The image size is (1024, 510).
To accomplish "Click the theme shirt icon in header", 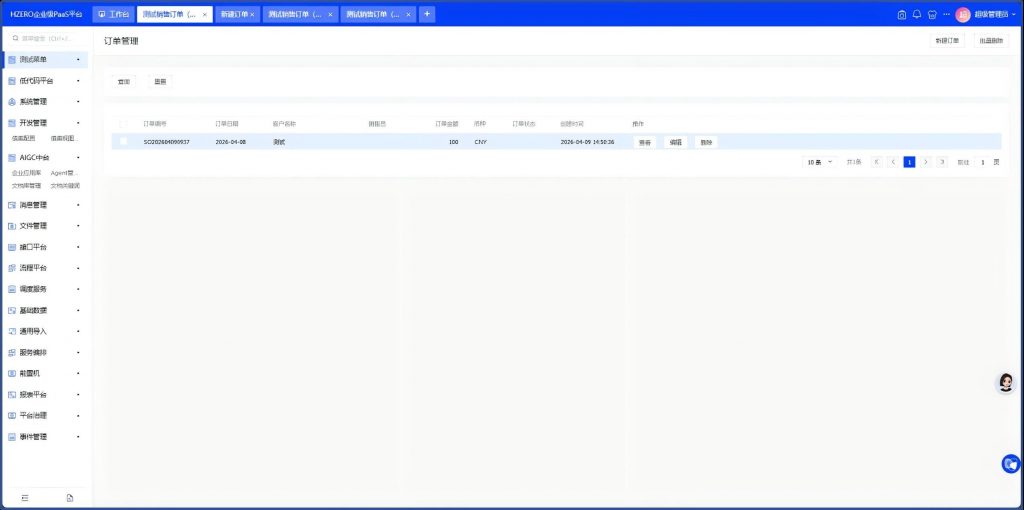I will [932, 15].
